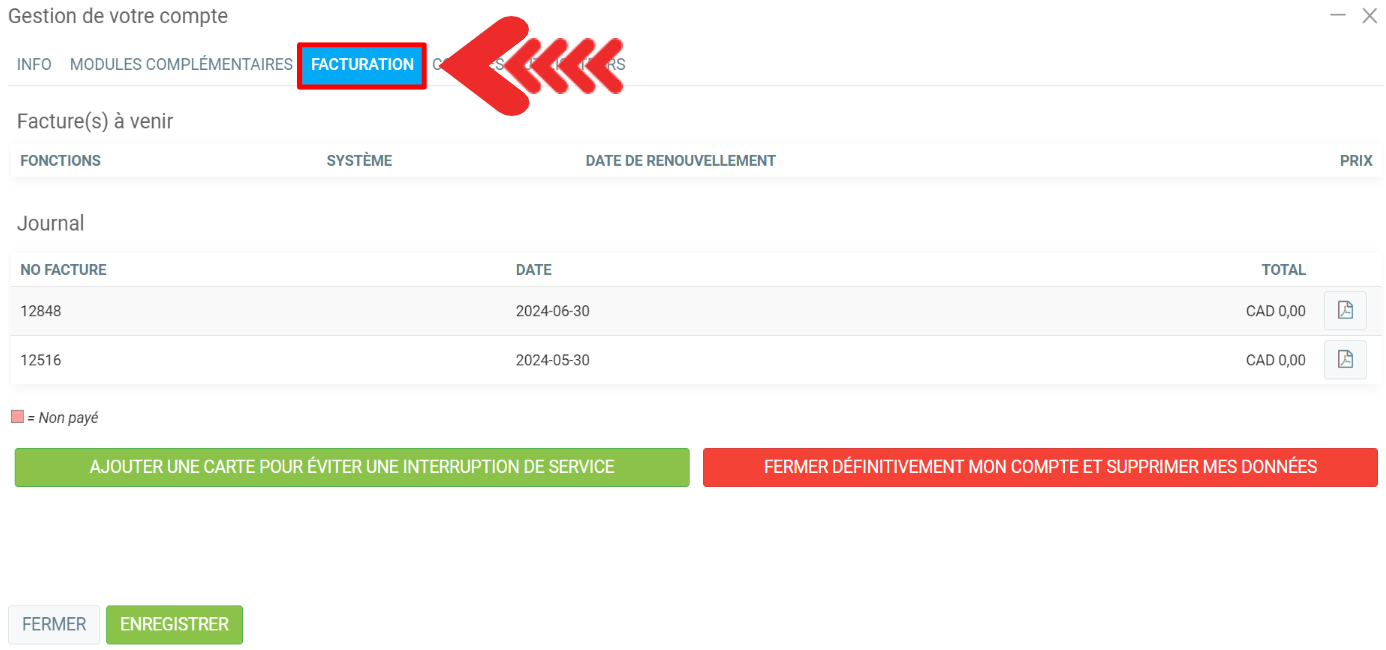Switch to the INFO tab
The height and width of the screenshot is (650, 1386).
tap(34, 65)
